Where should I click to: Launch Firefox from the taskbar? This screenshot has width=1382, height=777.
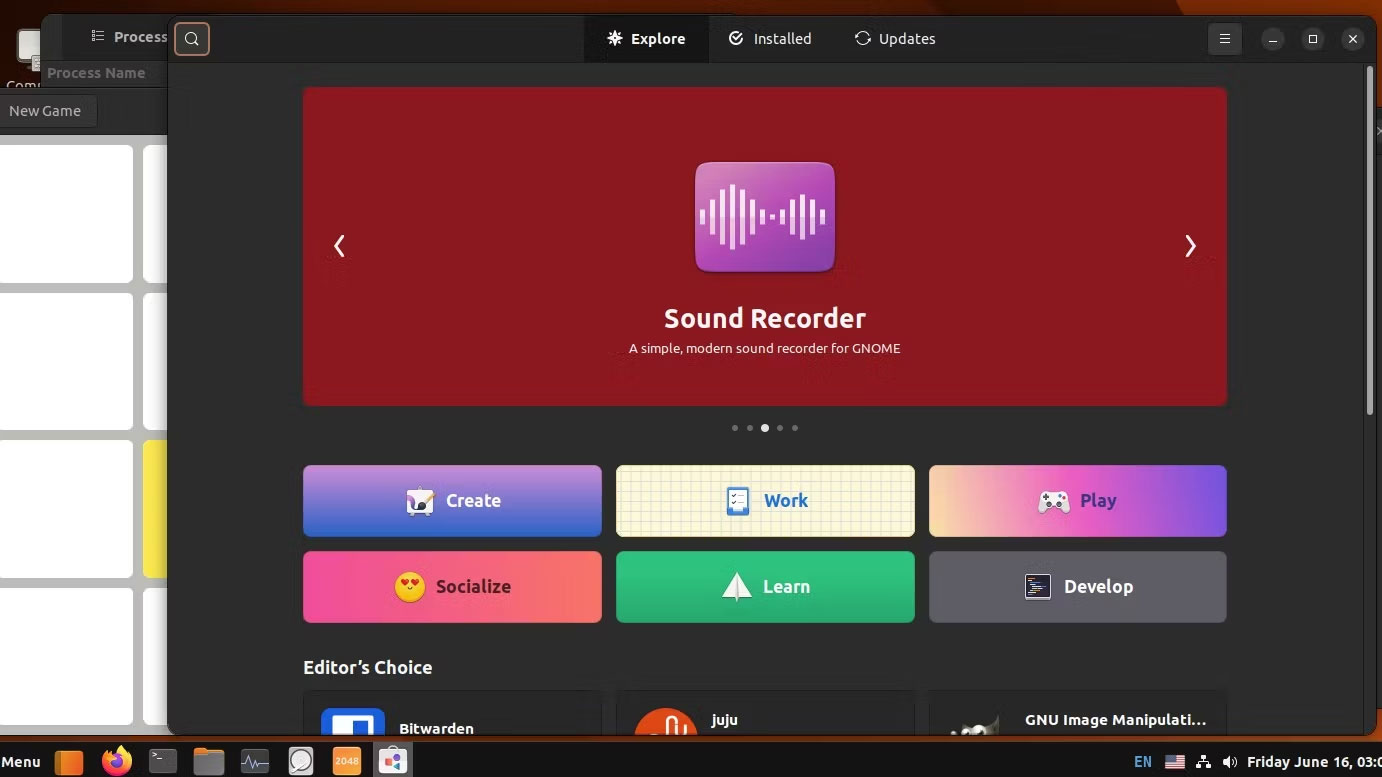coord(117,761)
